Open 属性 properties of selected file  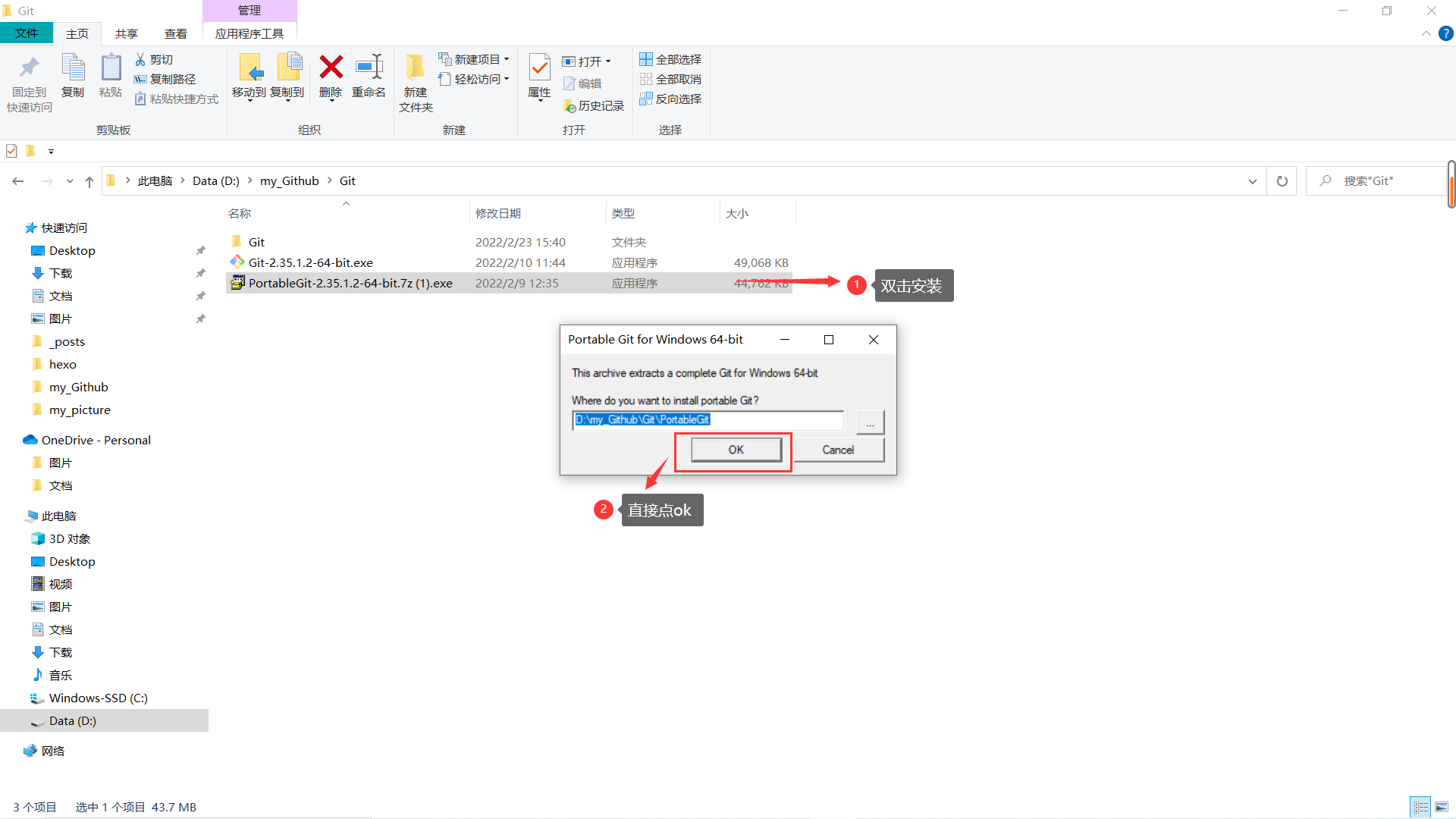(x=539, y=77)
